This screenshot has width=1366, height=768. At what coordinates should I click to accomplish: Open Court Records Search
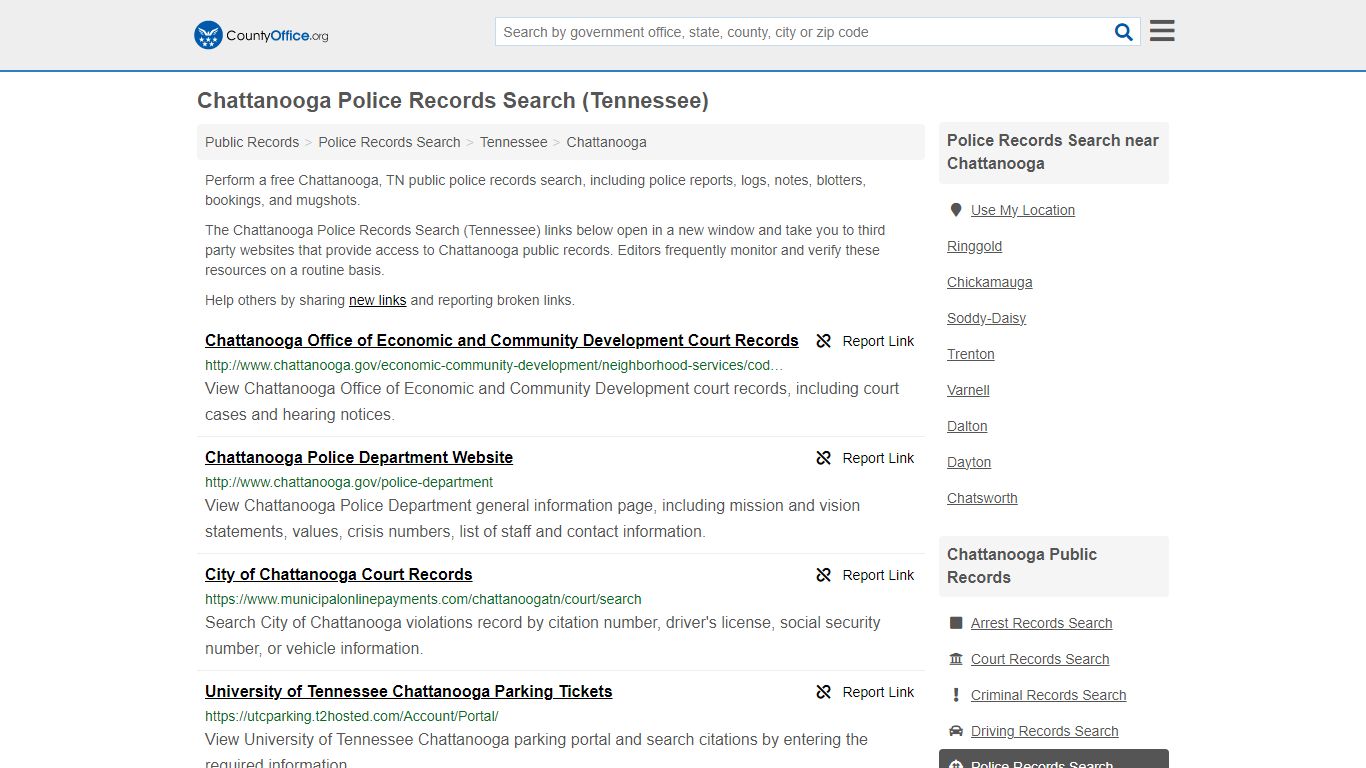point(1040,659)
